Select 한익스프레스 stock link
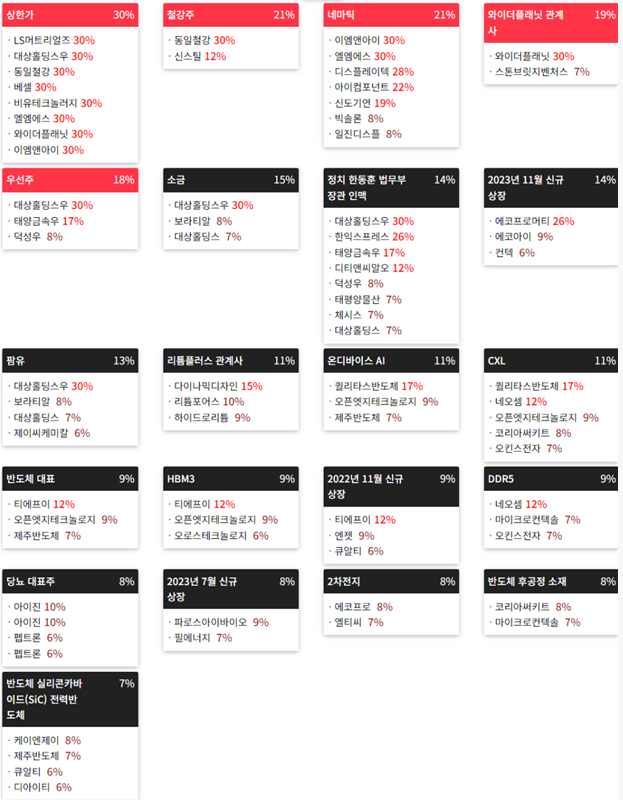This screenshot has height=800, width=623. coord(362,237)
